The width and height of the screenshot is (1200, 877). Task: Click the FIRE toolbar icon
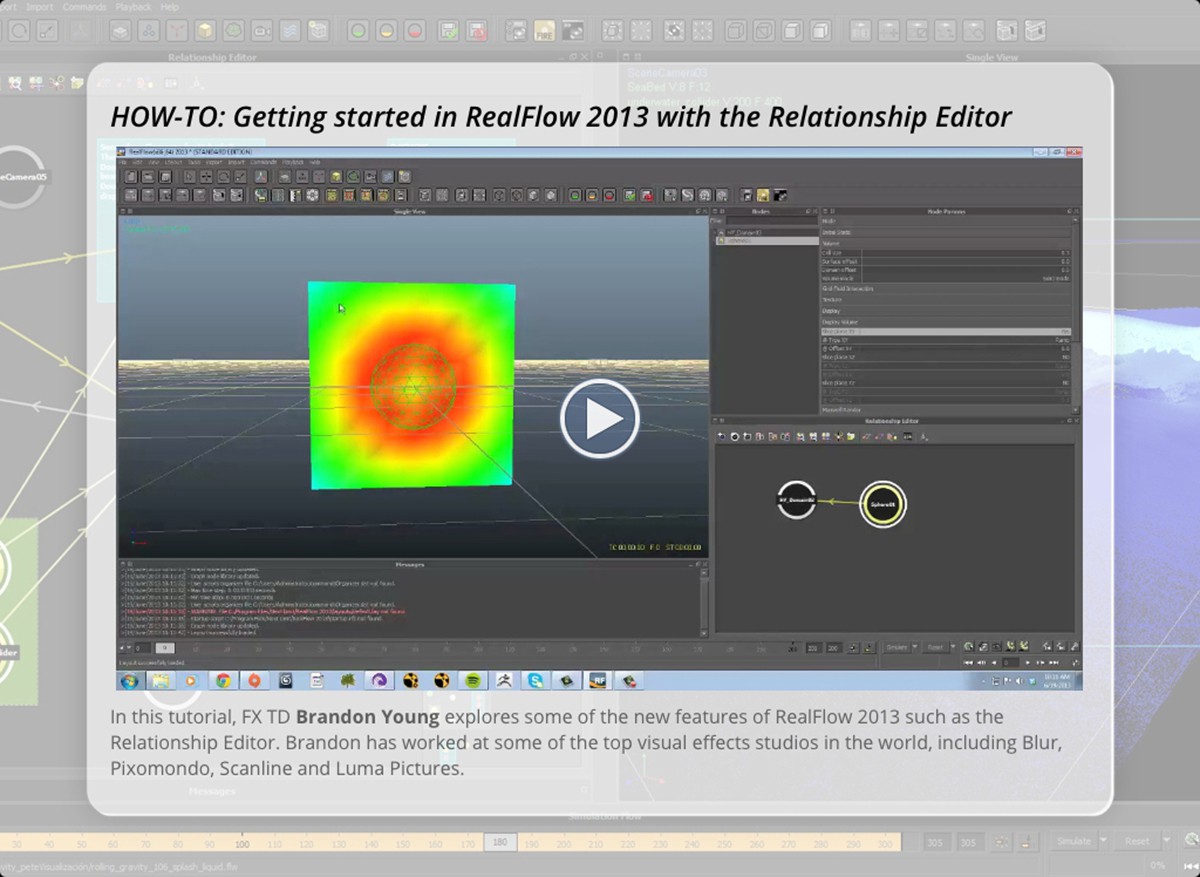coord(545,31)
